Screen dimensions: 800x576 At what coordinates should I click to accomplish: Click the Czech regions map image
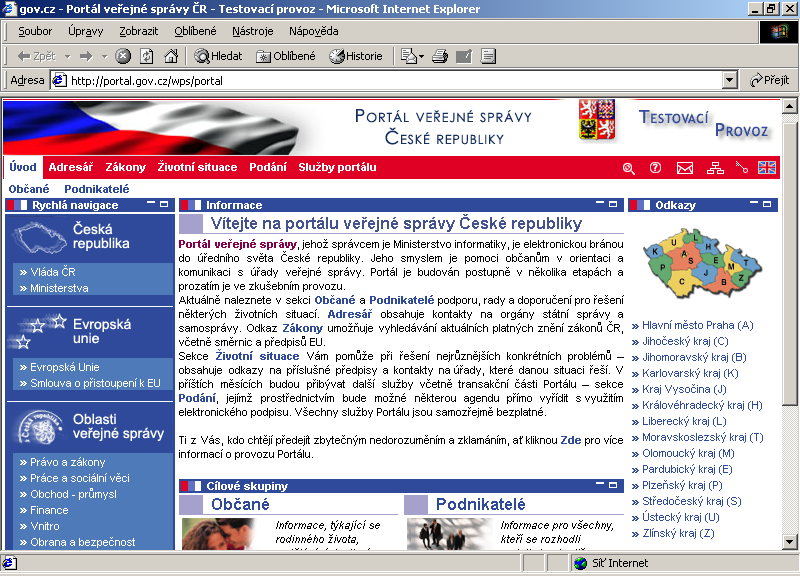pos(703,264)
